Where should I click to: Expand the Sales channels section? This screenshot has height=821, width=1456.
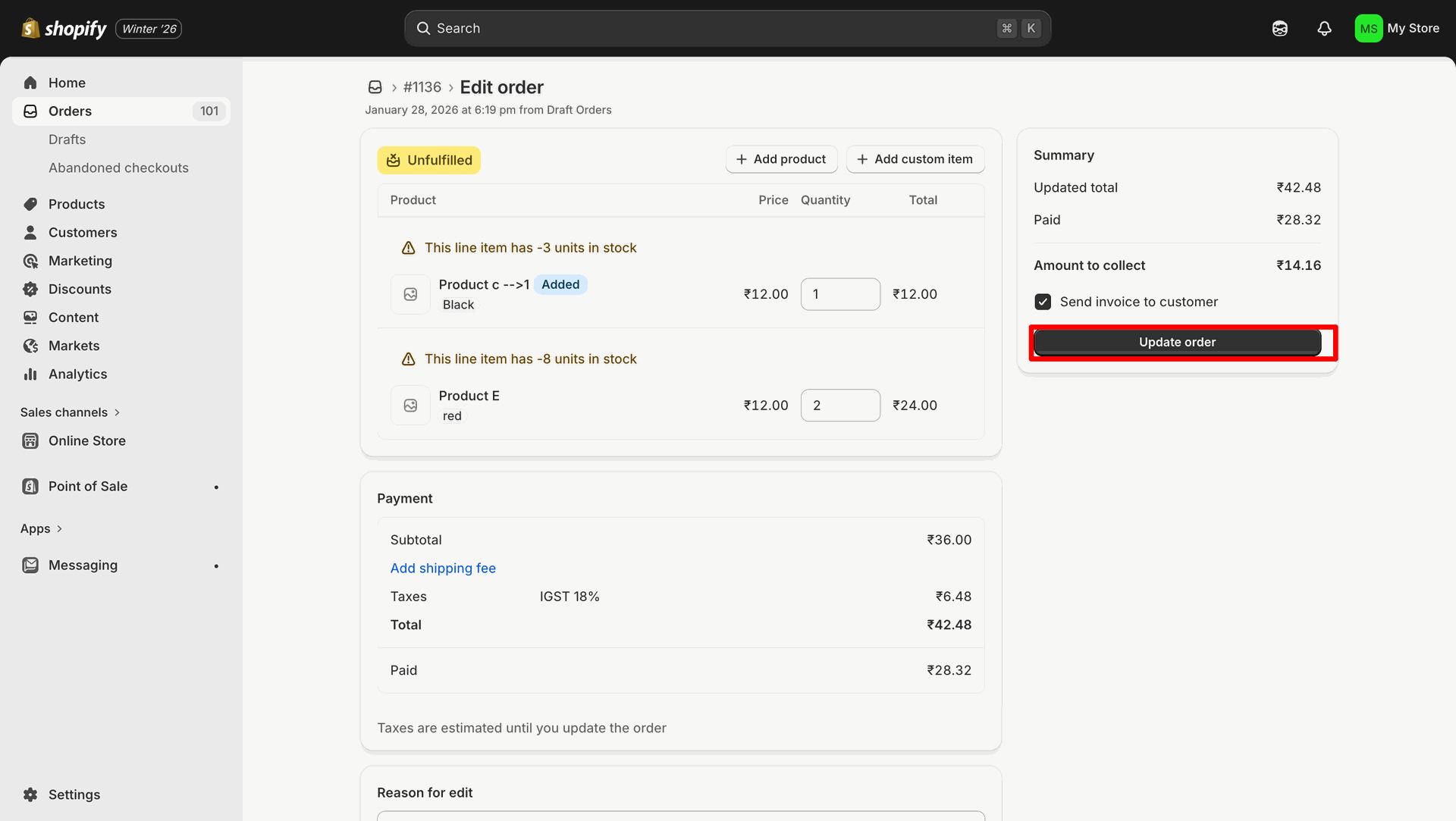pyautogui.click(x=70, y=412)
